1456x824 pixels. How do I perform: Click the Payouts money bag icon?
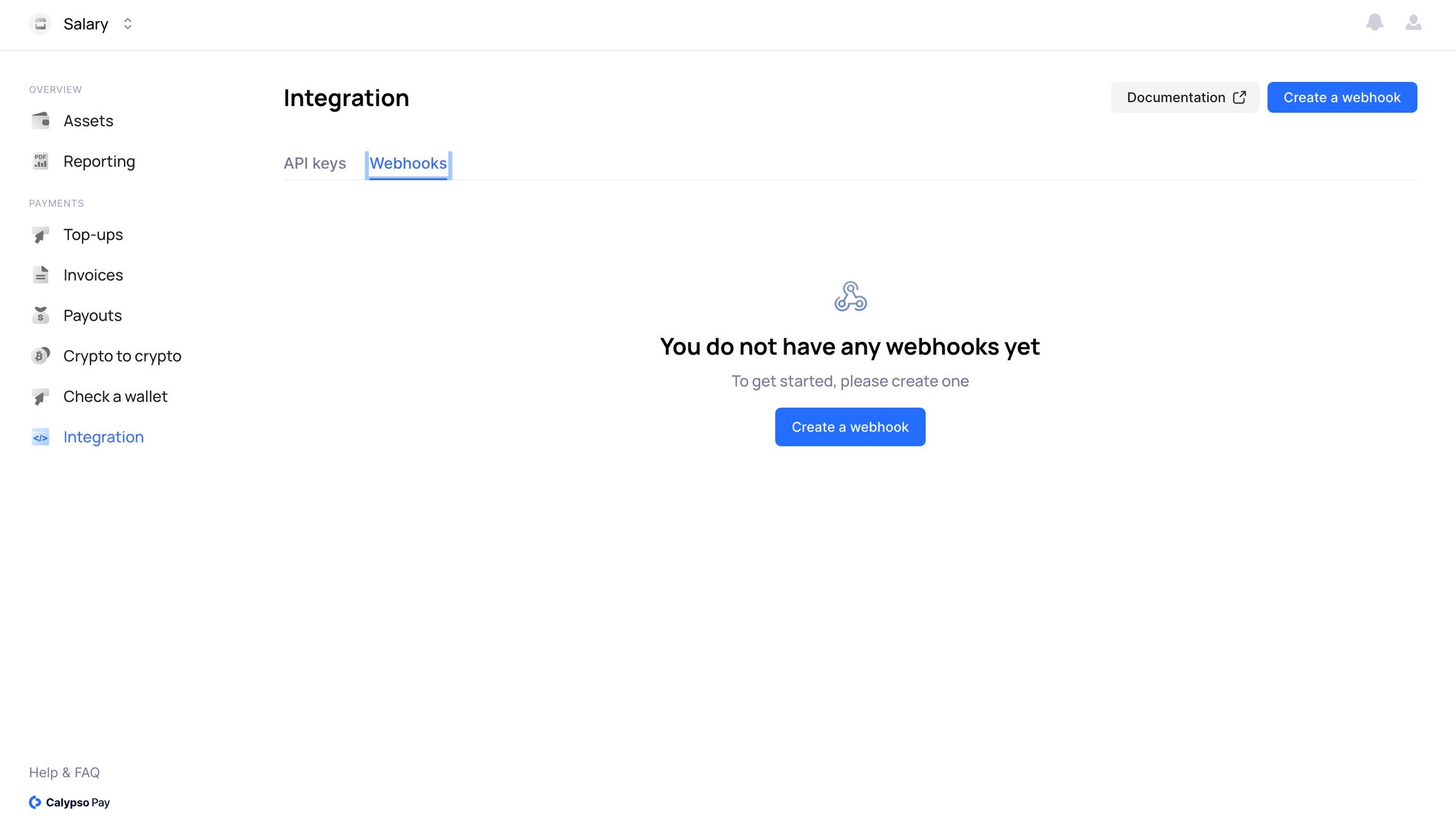(x=40, y=315)
